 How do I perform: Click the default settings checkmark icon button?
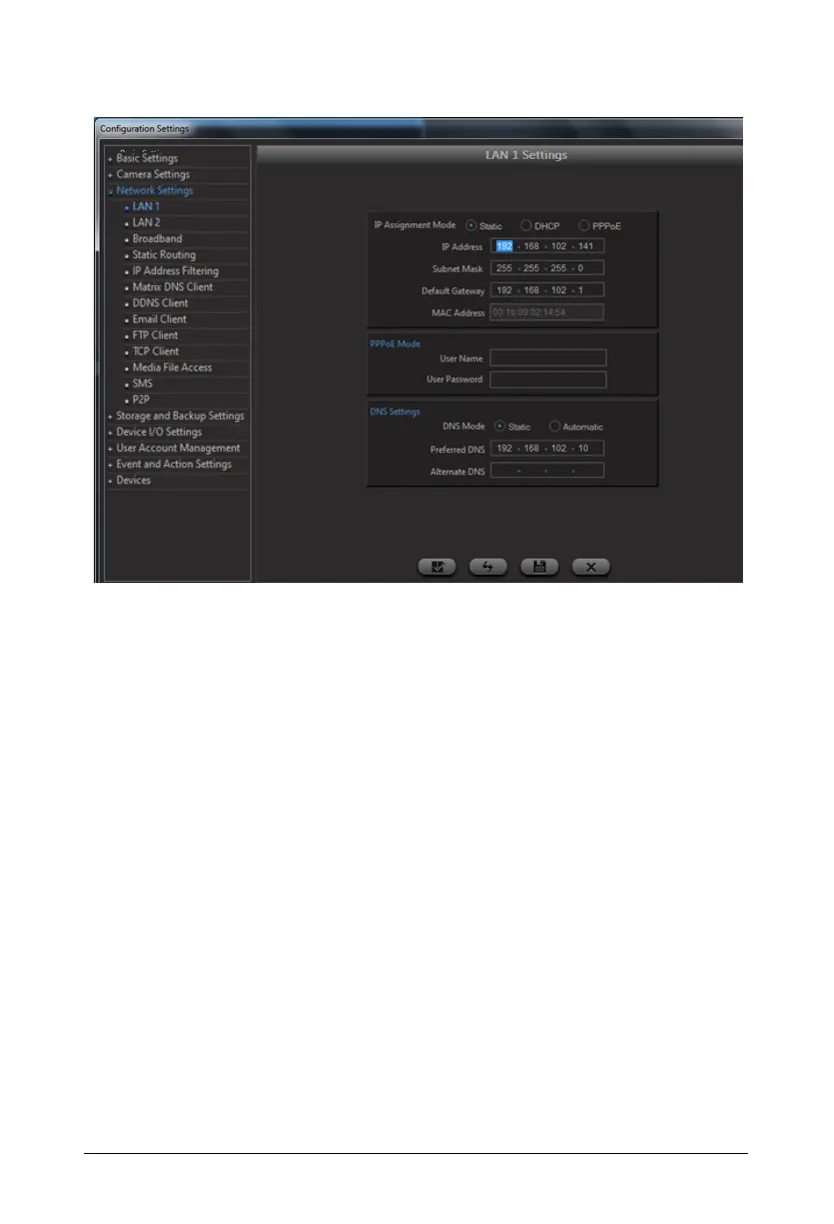click(436, 567)
